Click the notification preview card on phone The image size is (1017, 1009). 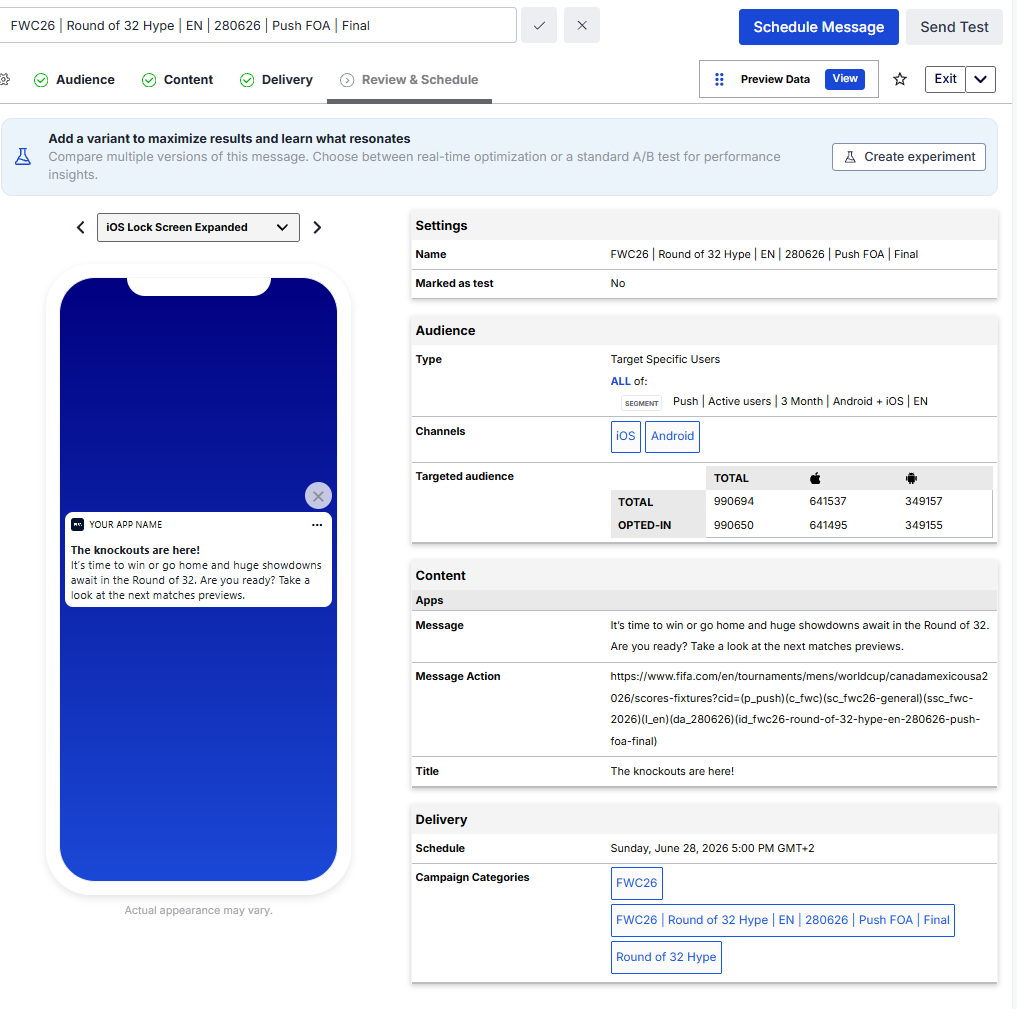[x=198, y=560]
